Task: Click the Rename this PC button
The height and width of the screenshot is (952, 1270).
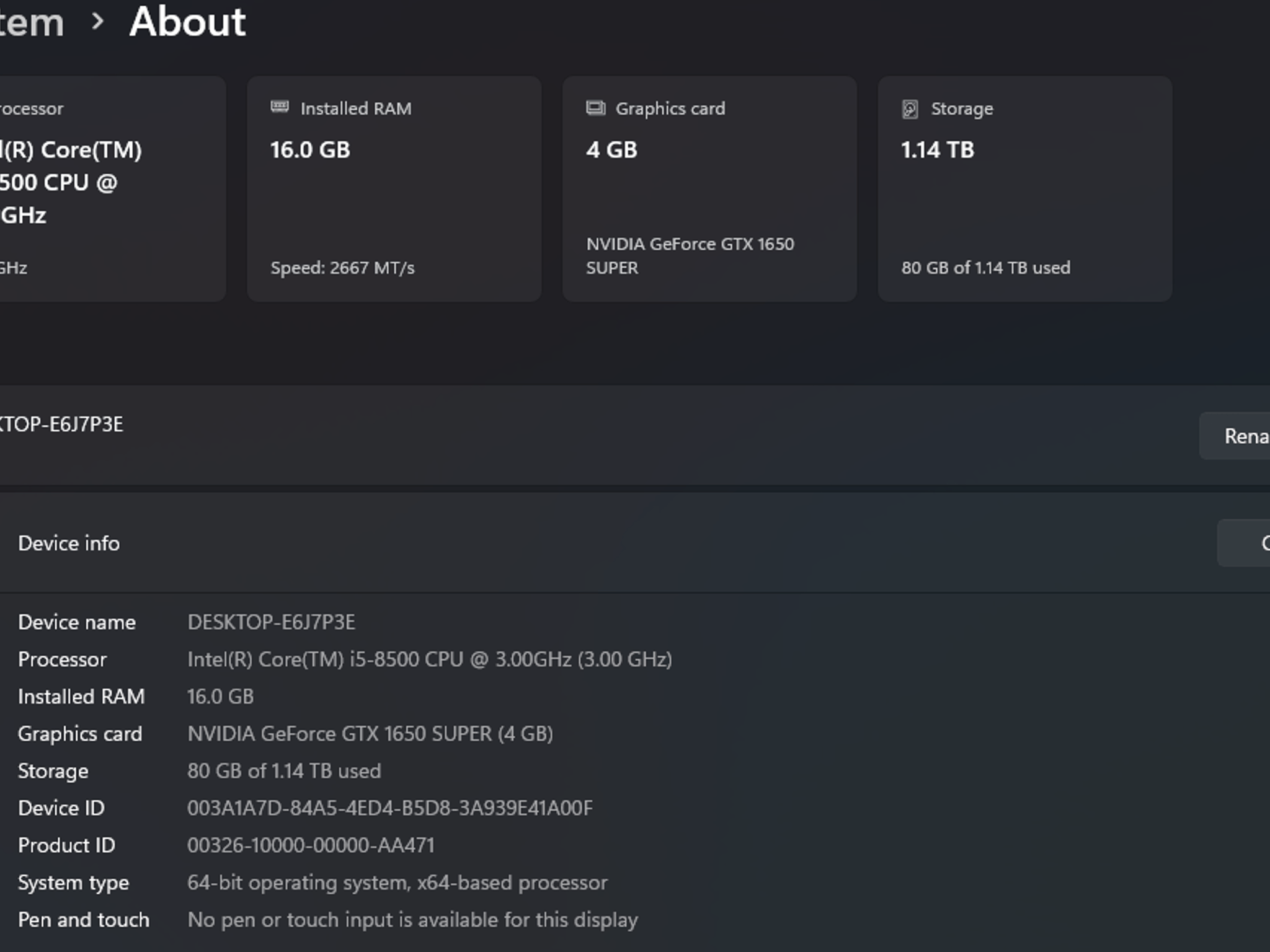Action: click(1235, 436)
